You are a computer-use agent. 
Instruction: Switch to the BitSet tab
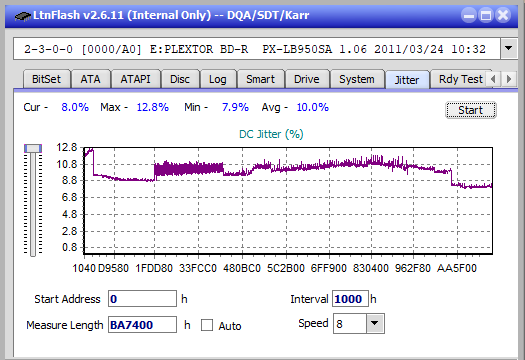tap(47, 79)
